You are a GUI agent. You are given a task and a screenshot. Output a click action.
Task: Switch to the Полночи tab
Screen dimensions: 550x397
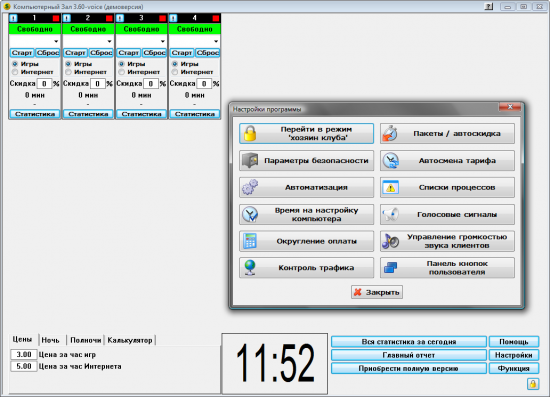click(x=86, y=340)
